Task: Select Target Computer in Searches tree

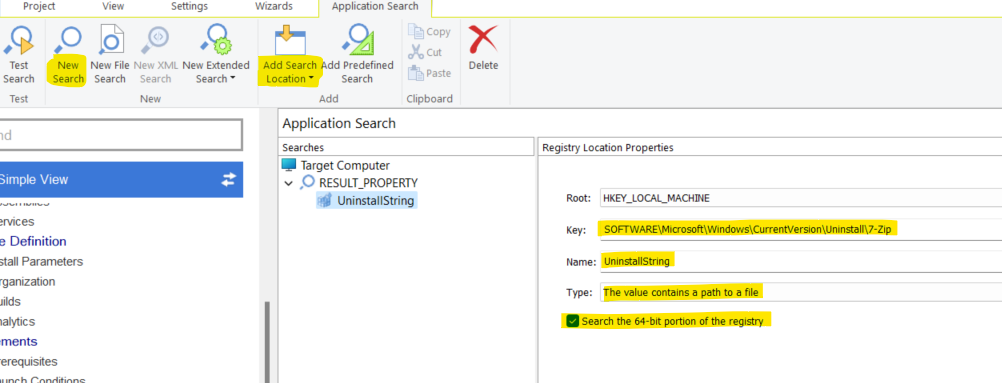Action: click(x=345, y=165)
